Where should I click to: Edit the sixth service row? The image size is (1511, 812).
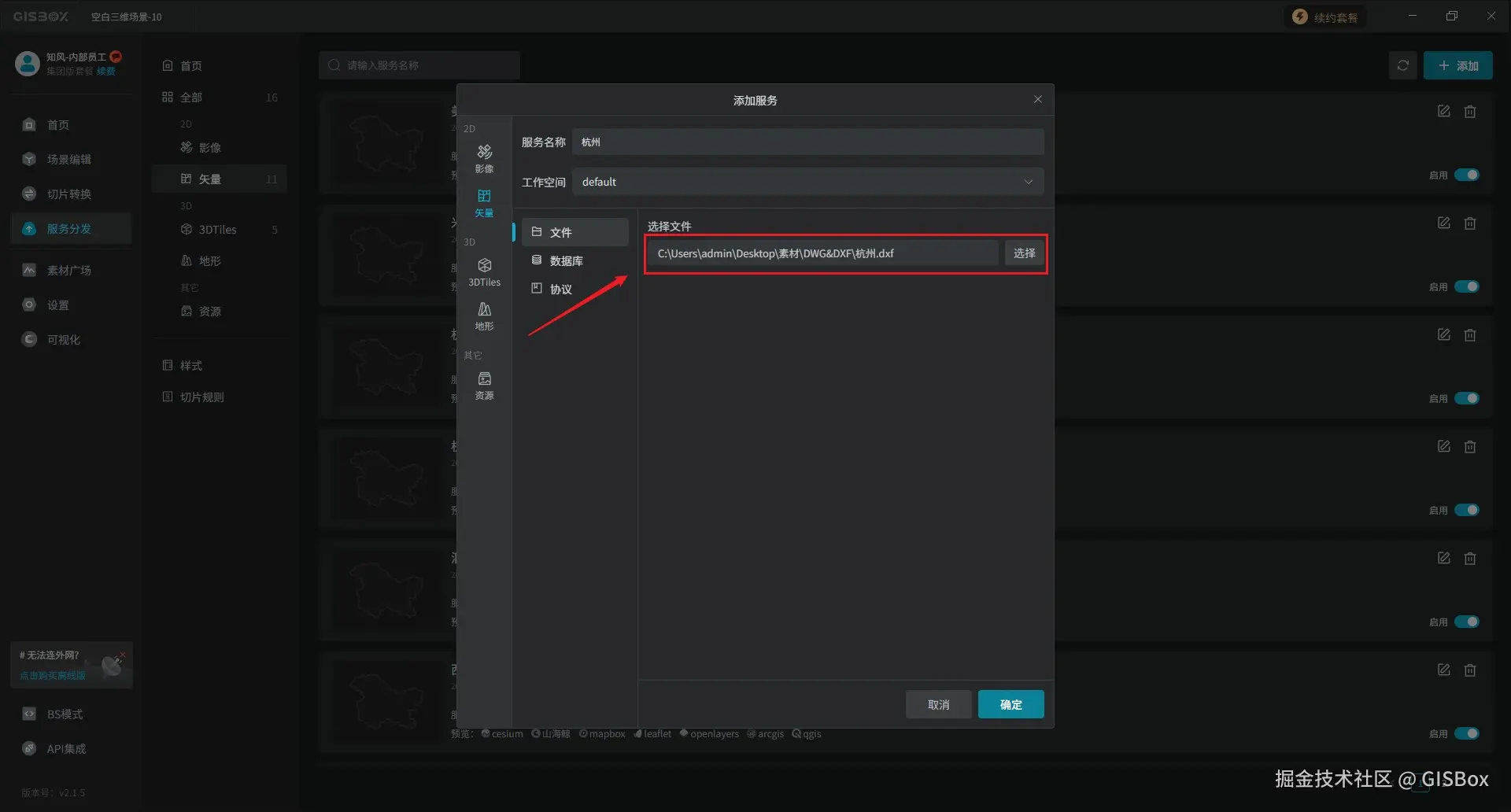click(x=1443, y=670)
